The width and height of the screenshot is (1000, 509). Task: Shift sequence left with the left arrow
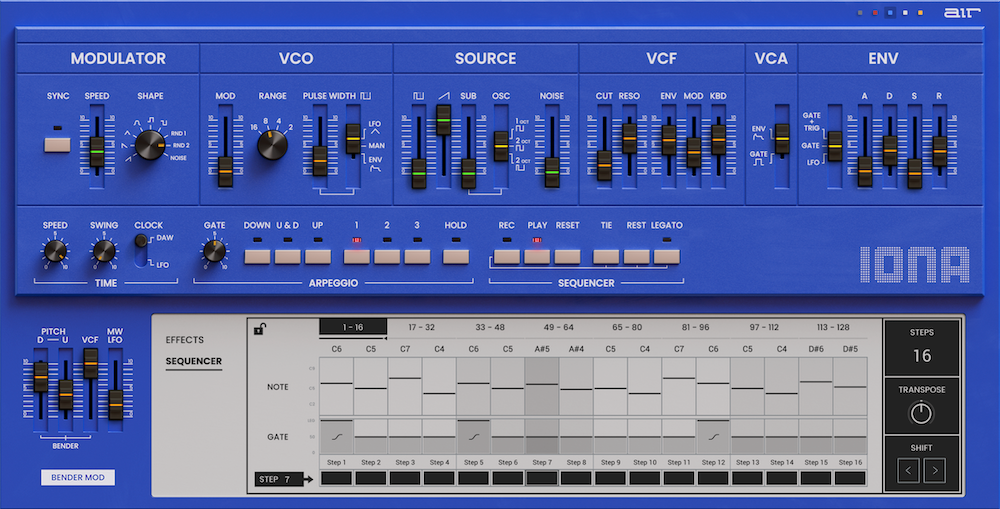[x=908, y=470]
